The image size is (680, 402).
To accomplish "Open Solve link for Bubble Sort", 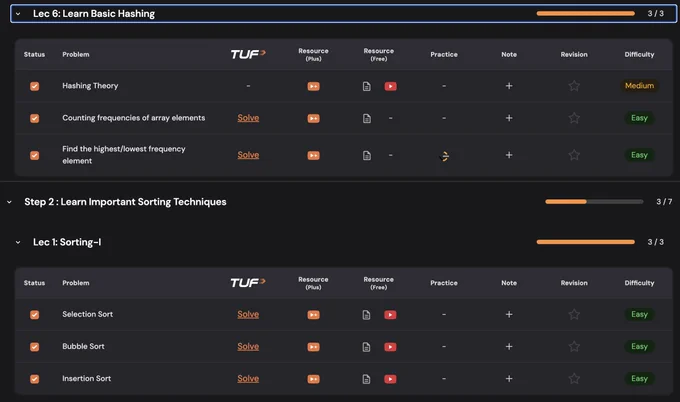I will coord(248,346).
